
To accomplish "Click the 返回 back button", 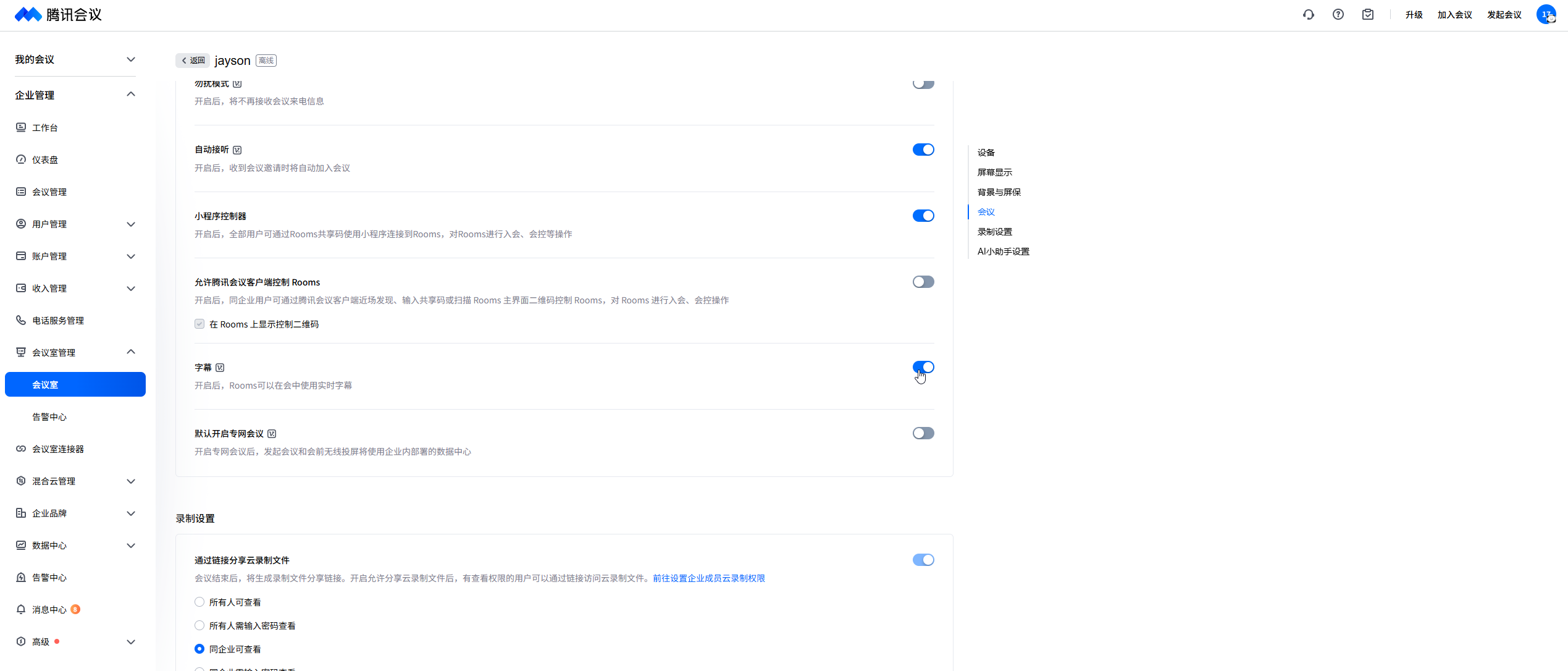I will coord(193,61).
